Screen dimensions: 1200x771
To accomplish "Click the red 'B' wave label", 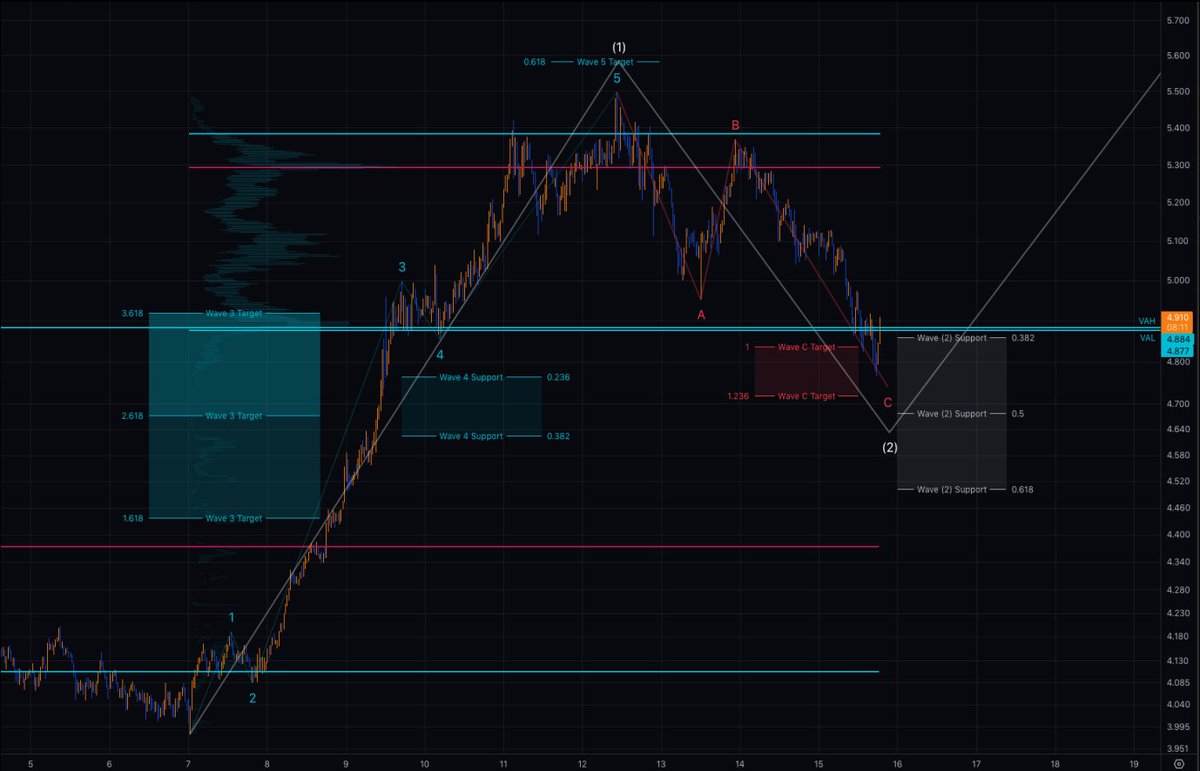I will 736,125.
